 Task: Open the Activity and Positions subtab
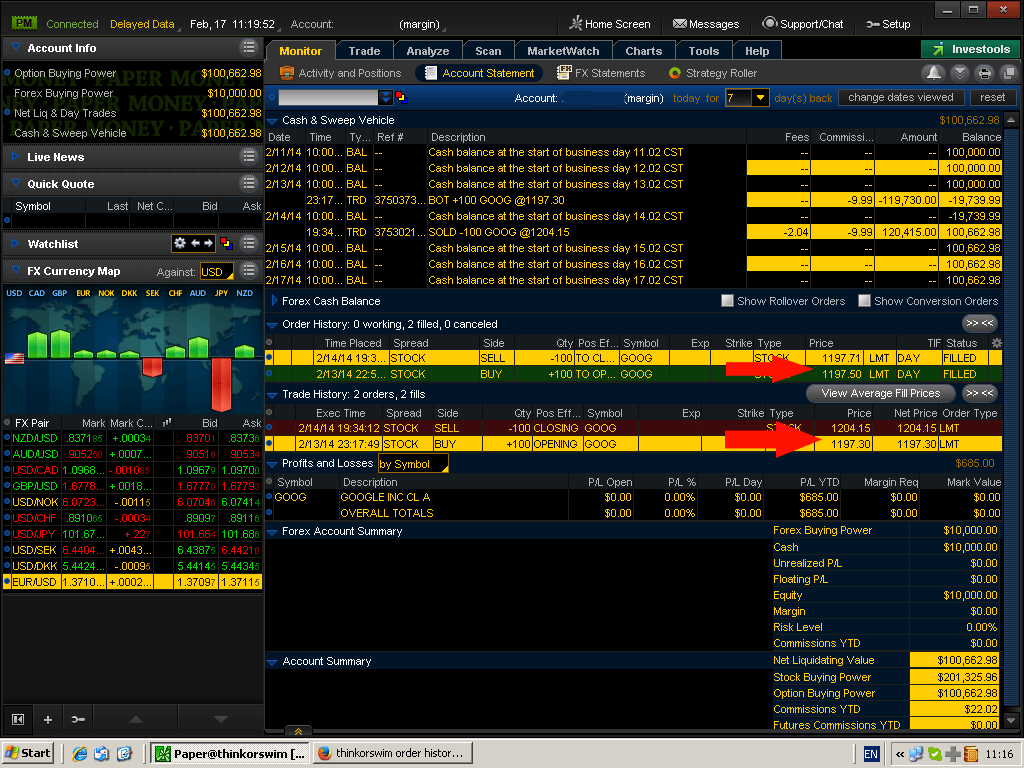[340, 73]
